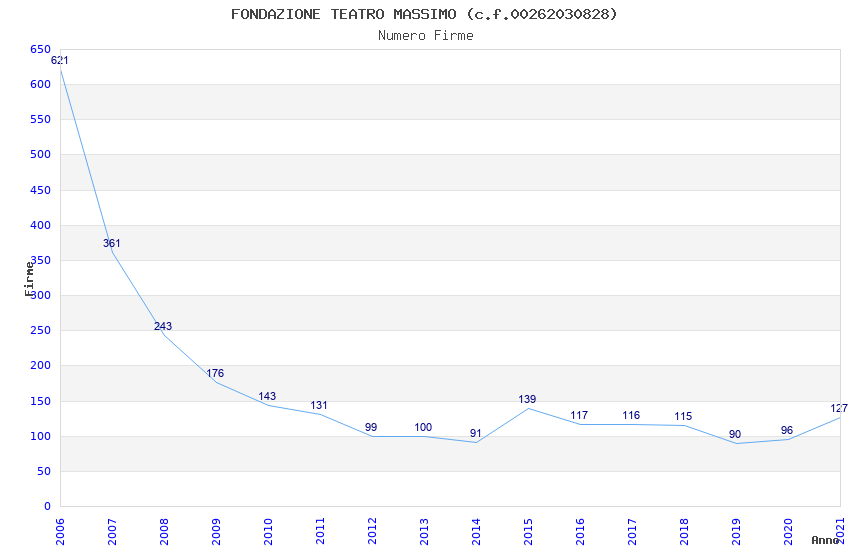The image size is (850, 550).
Task: Click the subtitle Numero Firme
Action: coord(426,36)
